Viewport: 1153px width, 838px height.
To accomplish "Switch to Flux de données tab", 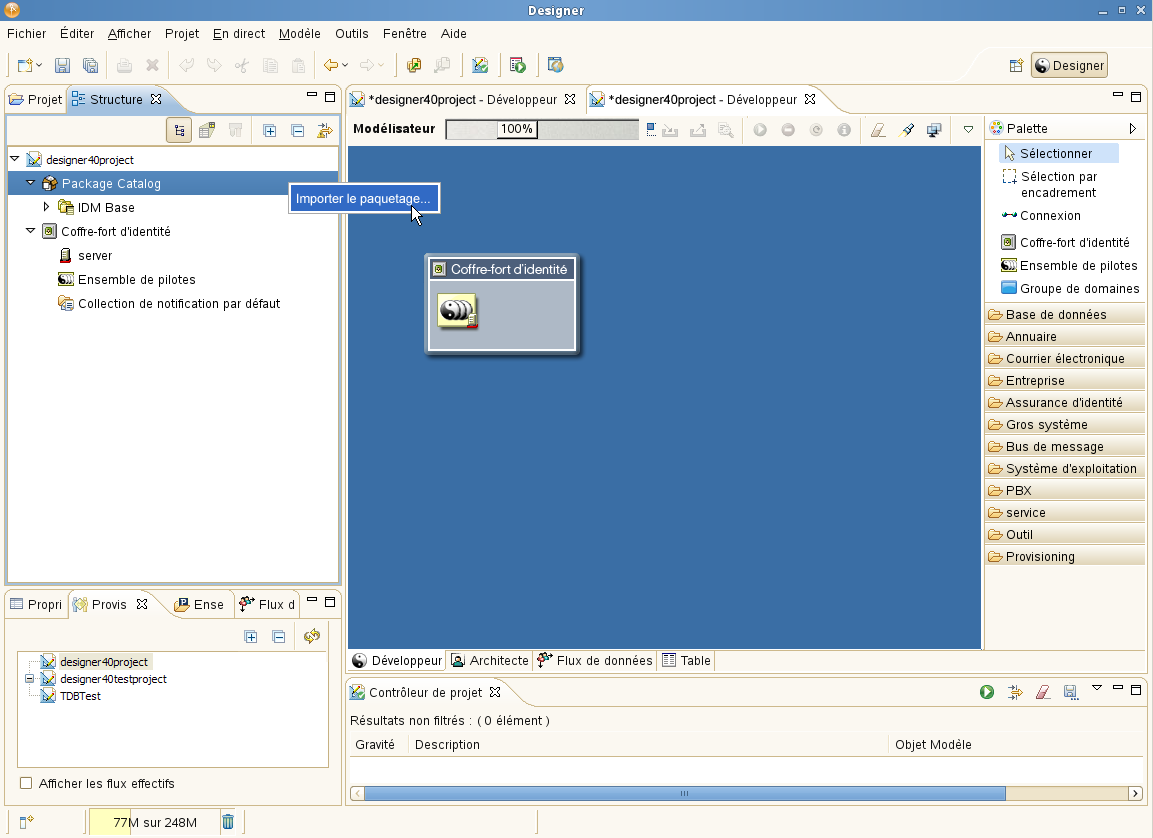I will click(x=595, y=661).
